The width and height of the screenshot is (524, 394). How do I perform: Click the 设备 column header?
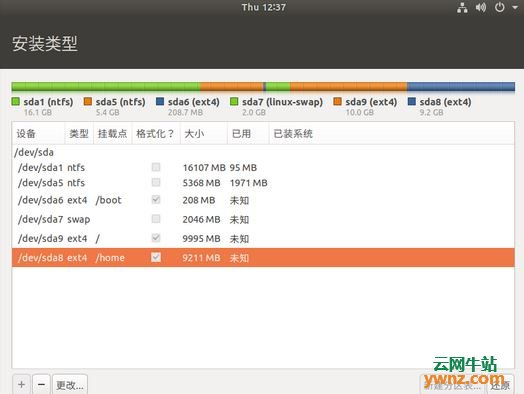38,134
